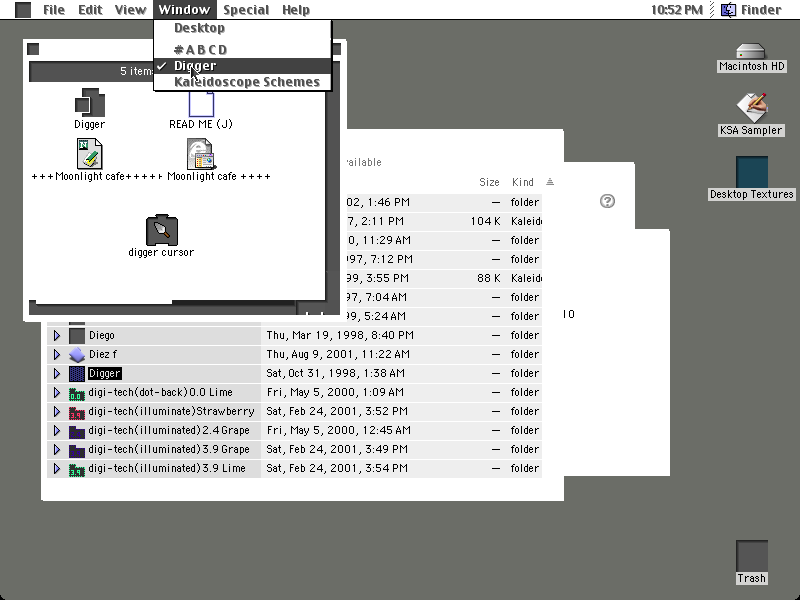Expand the Diez f folder disclosure triangle
The image size is (800, 600).
click(x=57, y=354)
